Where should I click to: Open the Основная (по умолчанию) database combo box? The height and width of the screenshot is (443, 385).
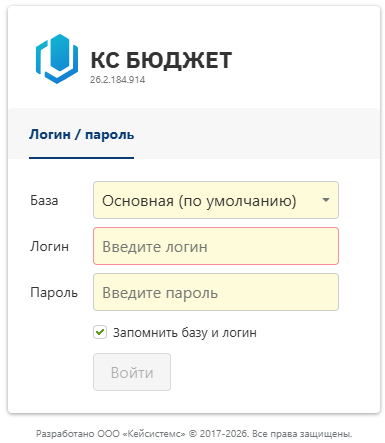point(216,200)
